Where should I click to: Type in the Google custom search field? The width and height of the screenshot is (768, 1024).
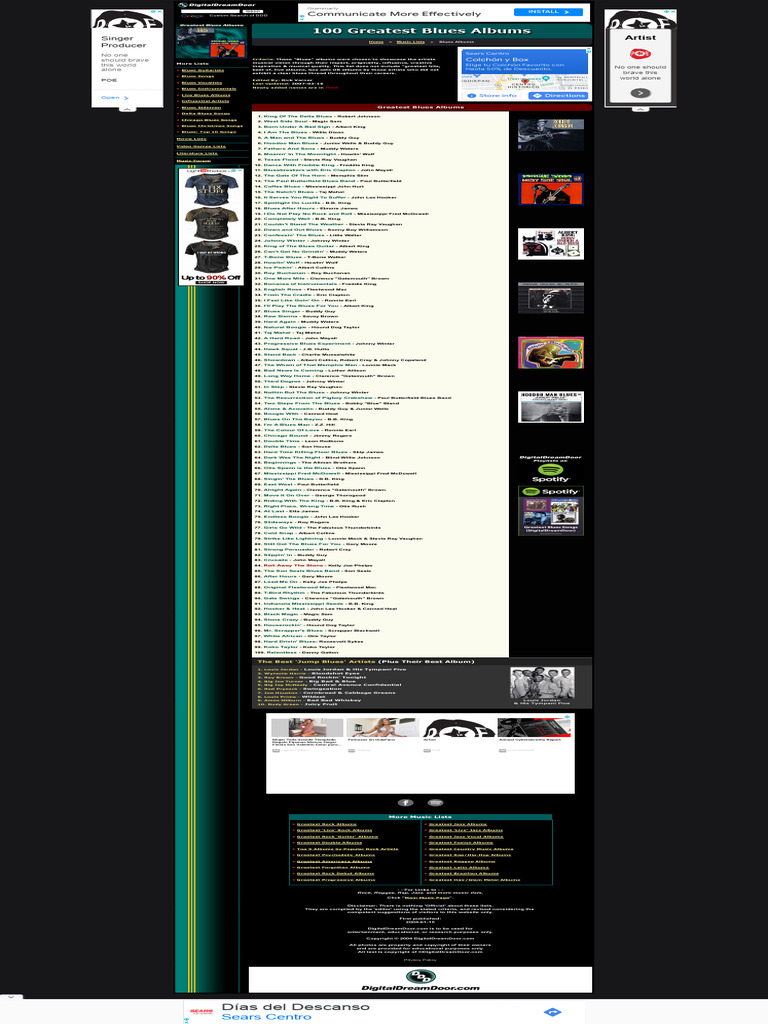[x=209, y=11]
